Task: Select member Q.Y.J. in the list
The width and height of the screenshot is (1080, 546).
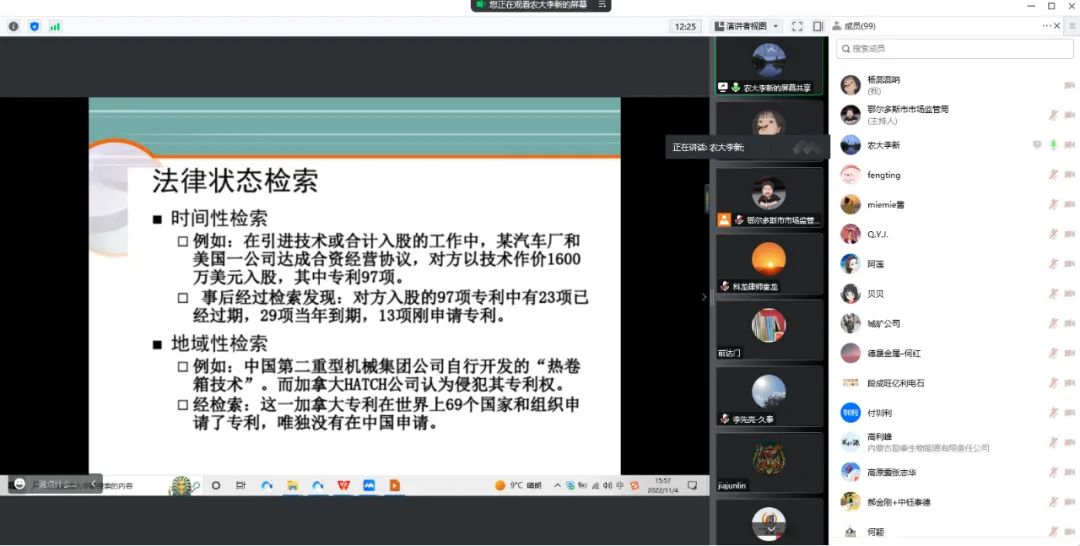Action: pyautogui.click(x=877, y=235)
